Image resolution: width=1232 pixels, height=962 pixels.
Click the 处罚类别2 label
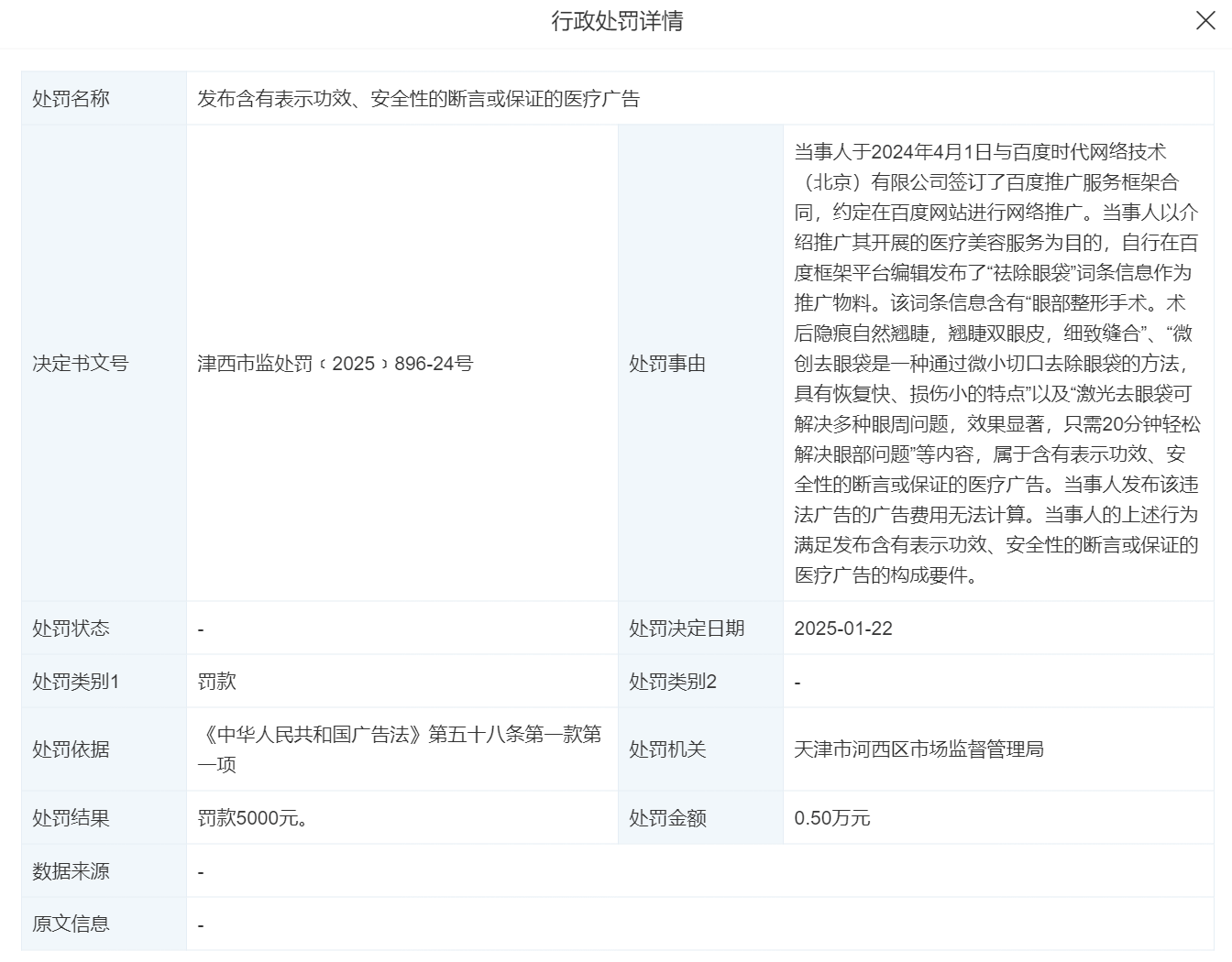point(673,682)
